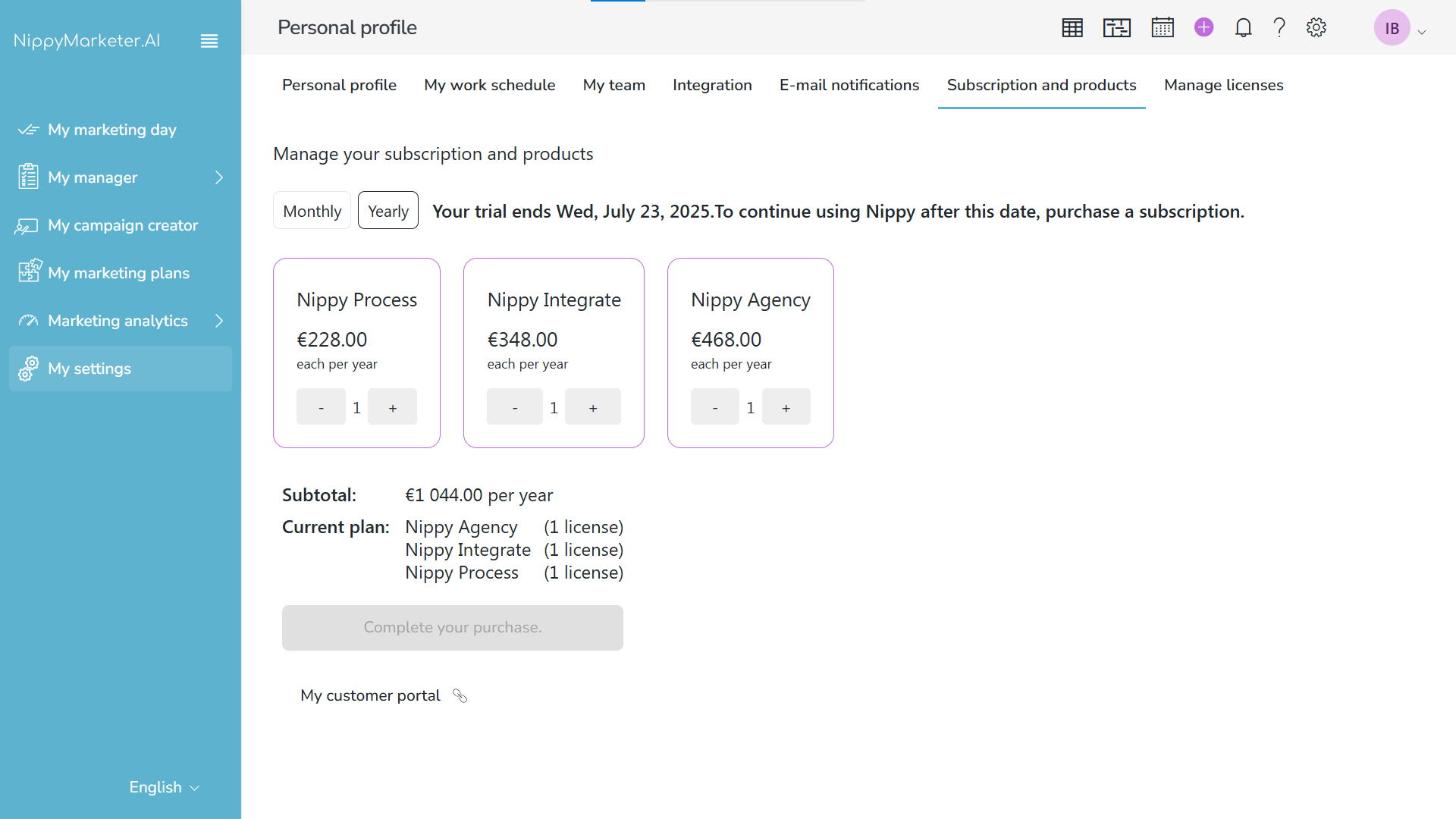
Task: Open the calendar icon in header
Action: [1163, 27]
